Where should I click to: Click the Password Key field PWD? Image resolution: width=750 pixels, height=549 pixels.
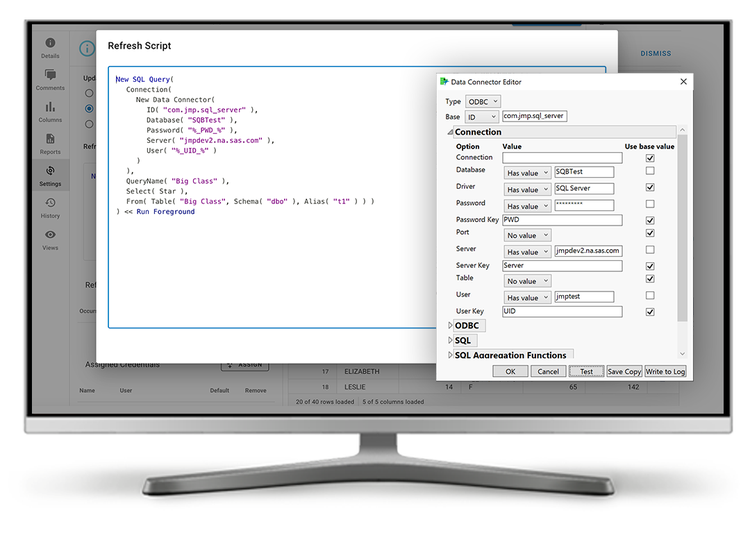(x=562, y=220)
